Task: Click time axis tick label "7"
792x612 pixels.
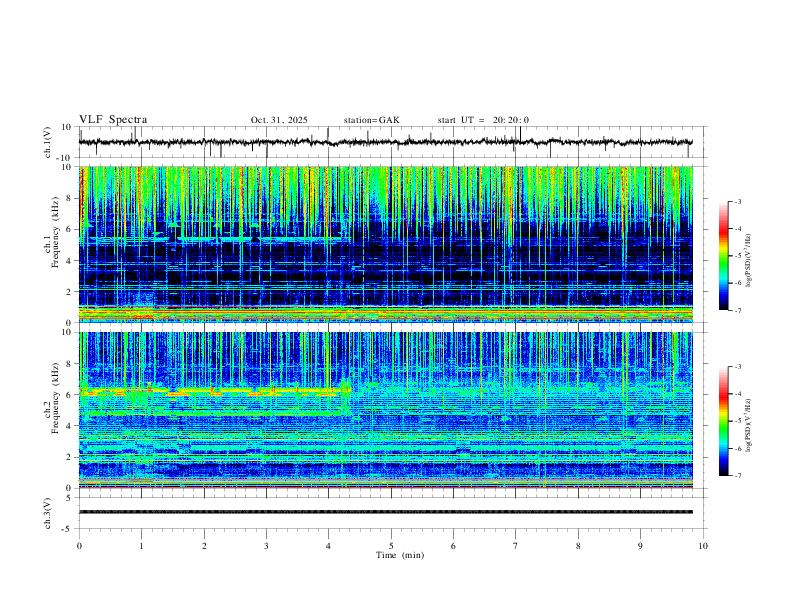Action: [x=516, y=546]
